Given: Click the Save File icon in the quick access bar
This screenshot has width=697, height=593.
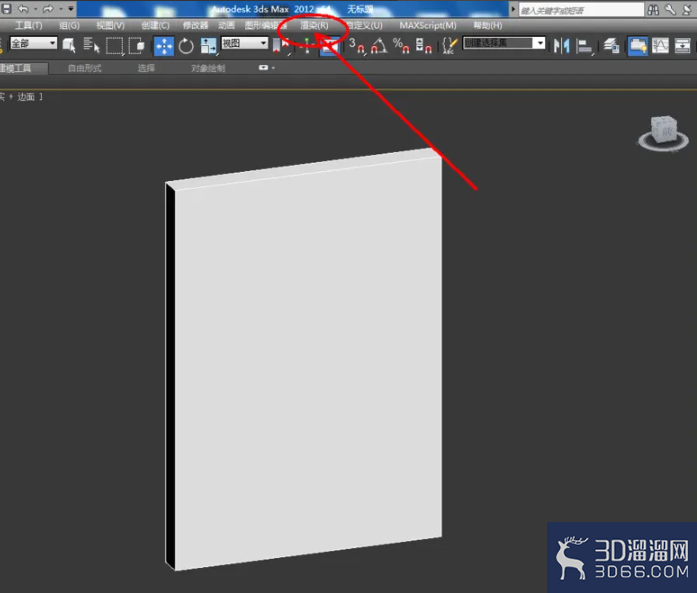Looking at the screenshot, I should tap(6, 8).
